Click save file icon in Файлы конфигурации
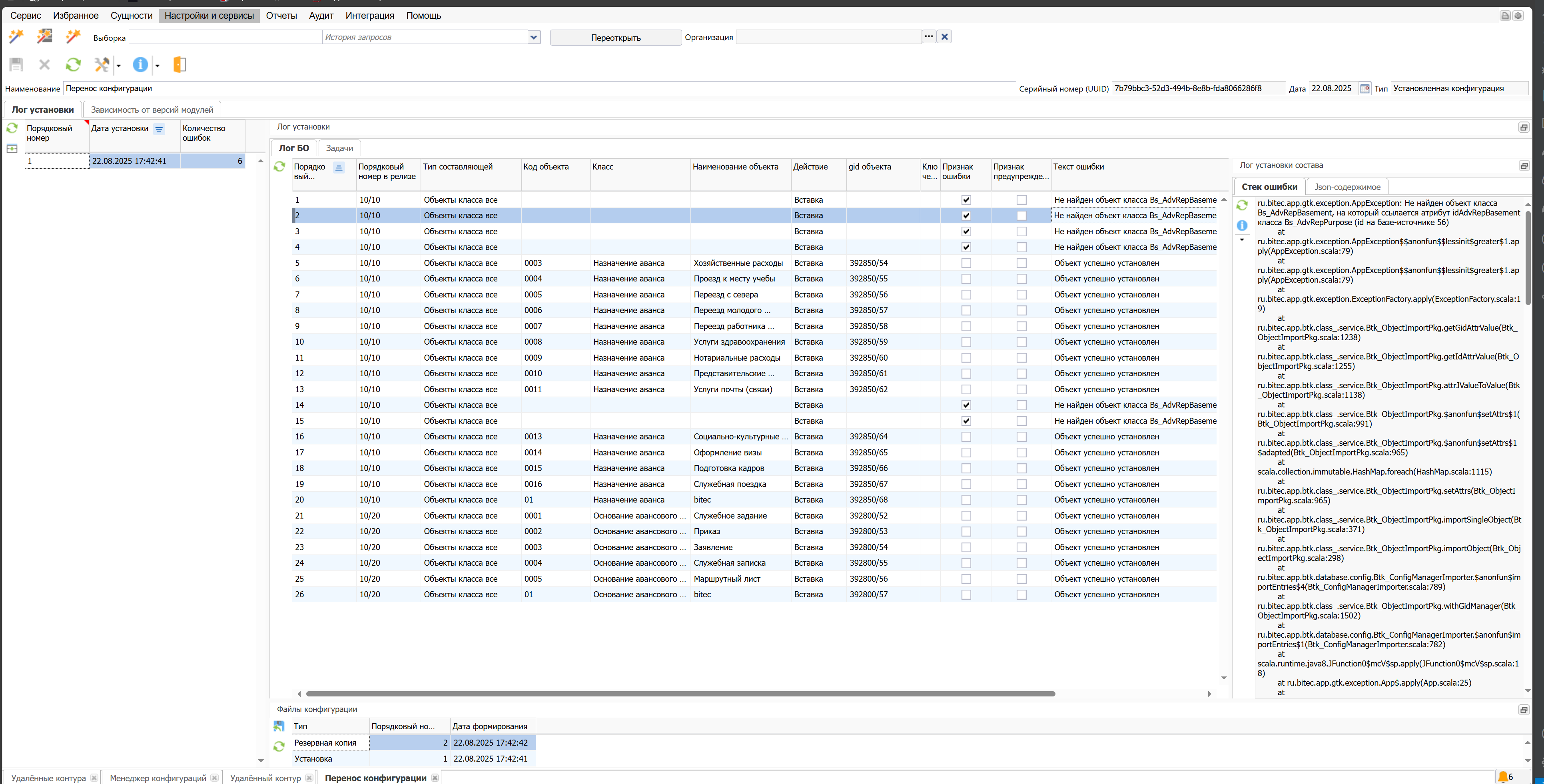Viewport: 1544px width, 784px height. pos(279,726)
